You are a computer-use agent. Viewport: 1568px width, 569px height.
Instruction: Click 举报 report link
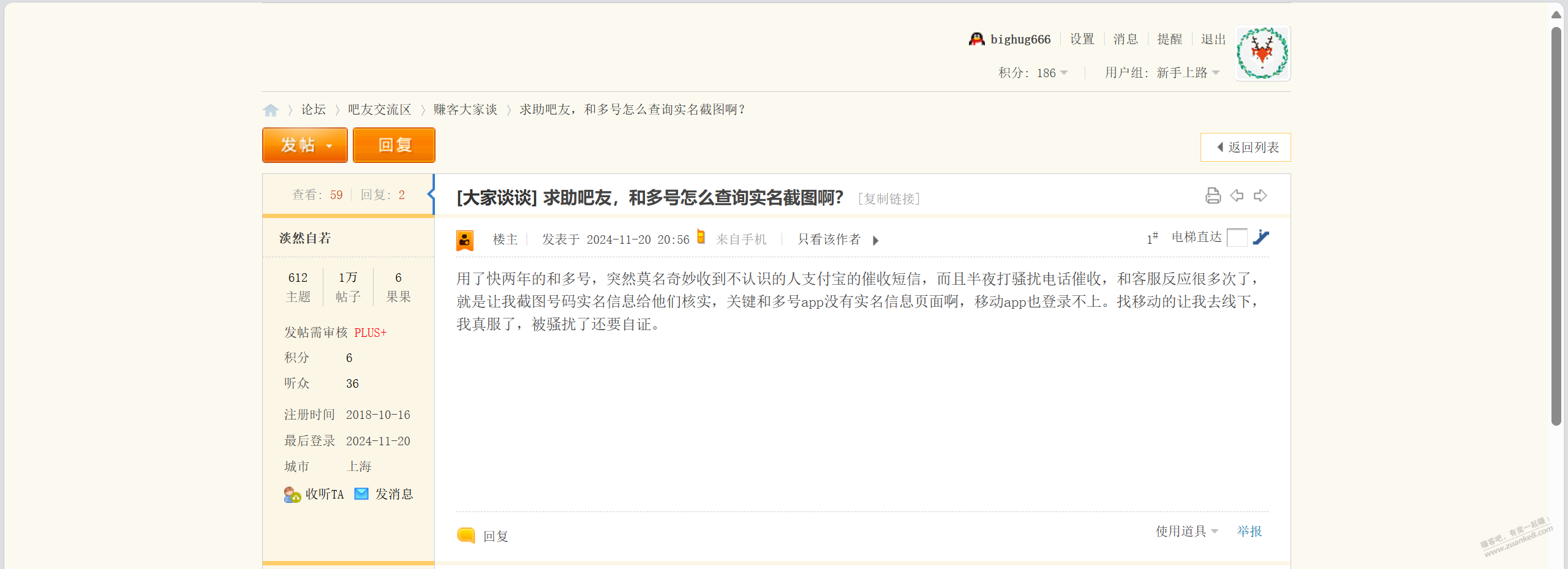(1249, 531)
